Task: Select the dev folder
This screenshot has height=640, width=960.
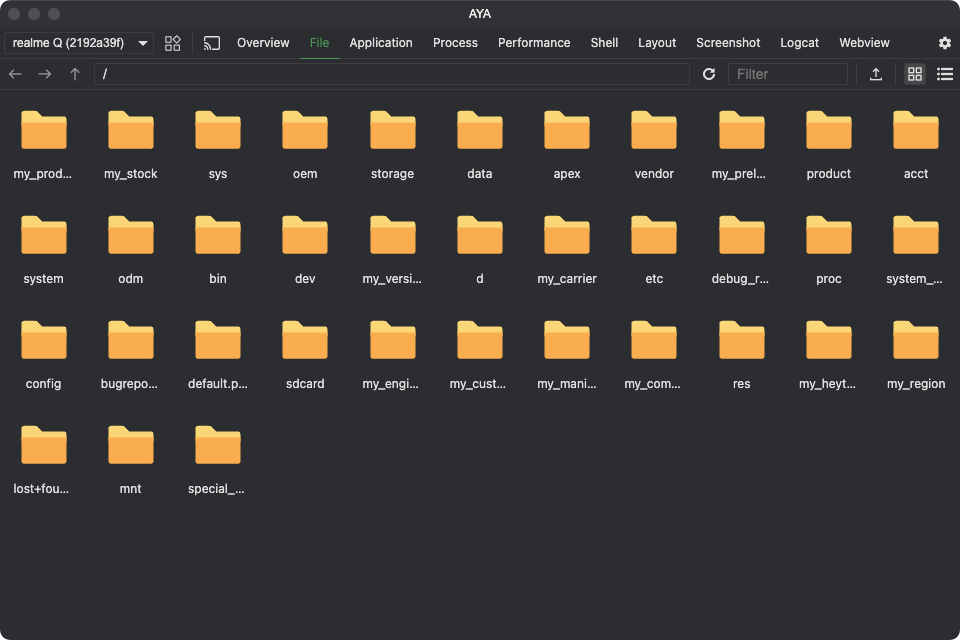Action: (305, 250)
